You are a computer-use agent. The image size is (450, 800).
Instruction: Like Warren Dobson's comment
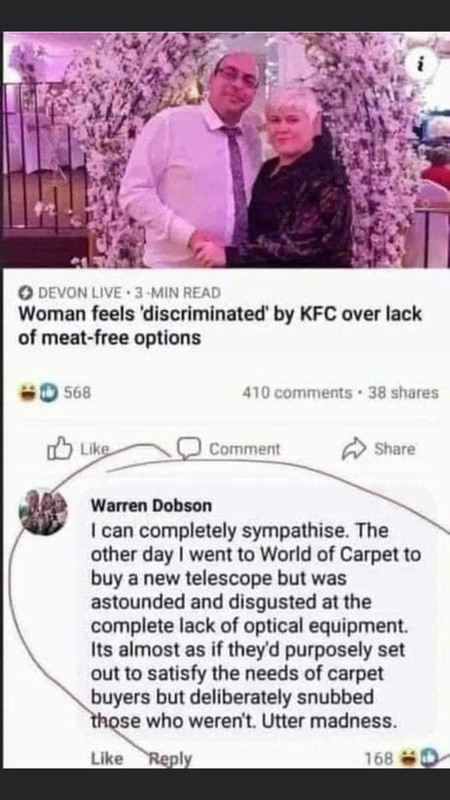click(x=107, y=759)
